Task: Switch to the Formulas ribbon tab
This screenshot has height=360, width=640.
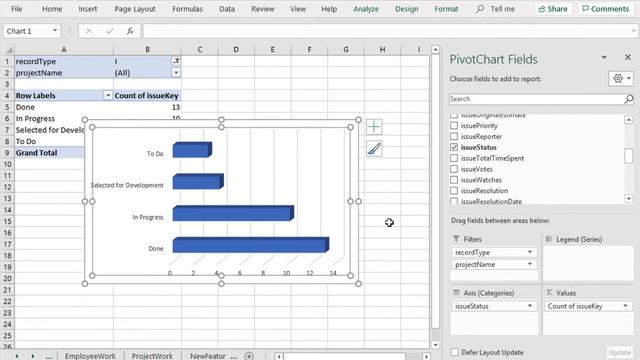Action: [187, 9]
